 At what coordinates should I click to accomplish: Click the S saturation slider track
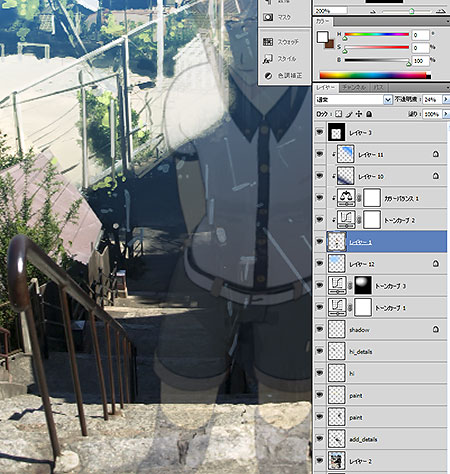tap(377, 47)
